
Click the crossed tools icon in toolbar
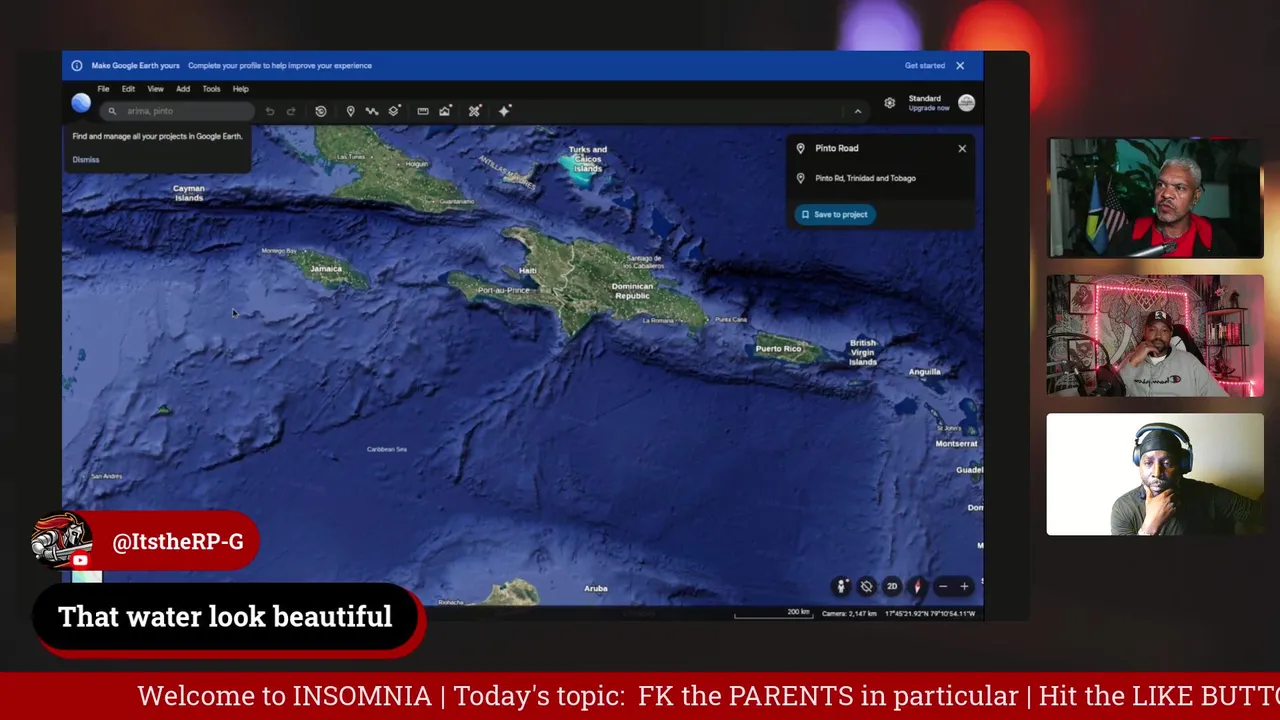(x=474, y=111)
